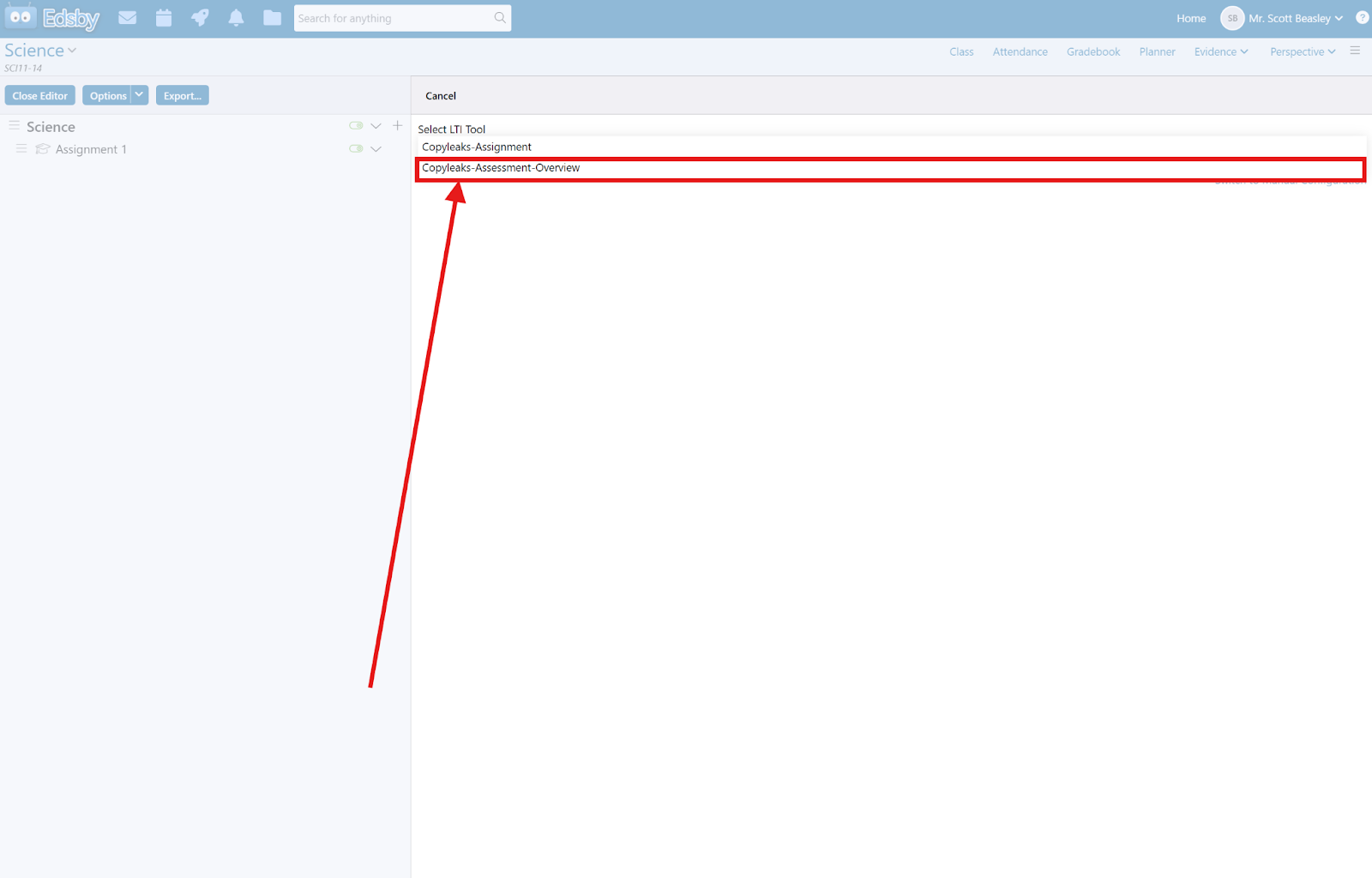Select Copyleaks-Assignment LTI tool
Viewport: 1372px width, 878px height.
pyautogui.click(x=891, y=147)
